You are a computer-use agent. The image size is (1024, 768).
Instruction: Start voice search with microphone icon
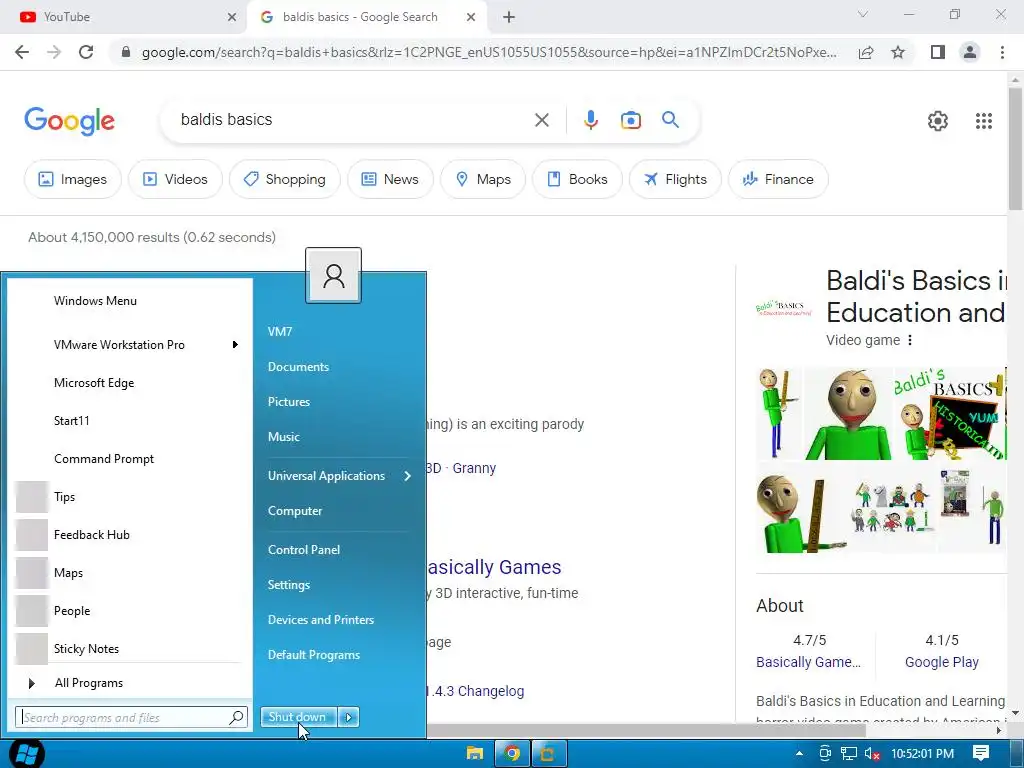[x=590, y=120]
